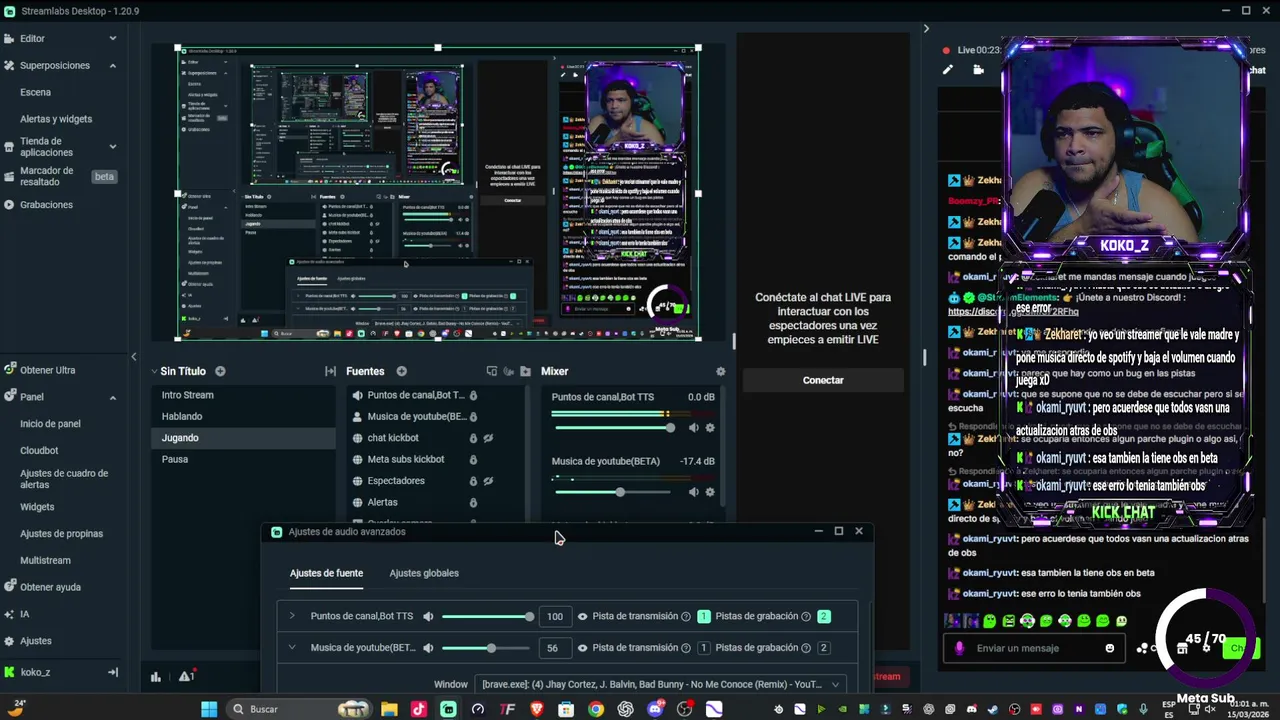Toggle monitoring eye for Musica de youtube row
Image resolution: width=1280 pixels, height=720 pixels.
tap(582, 648)
